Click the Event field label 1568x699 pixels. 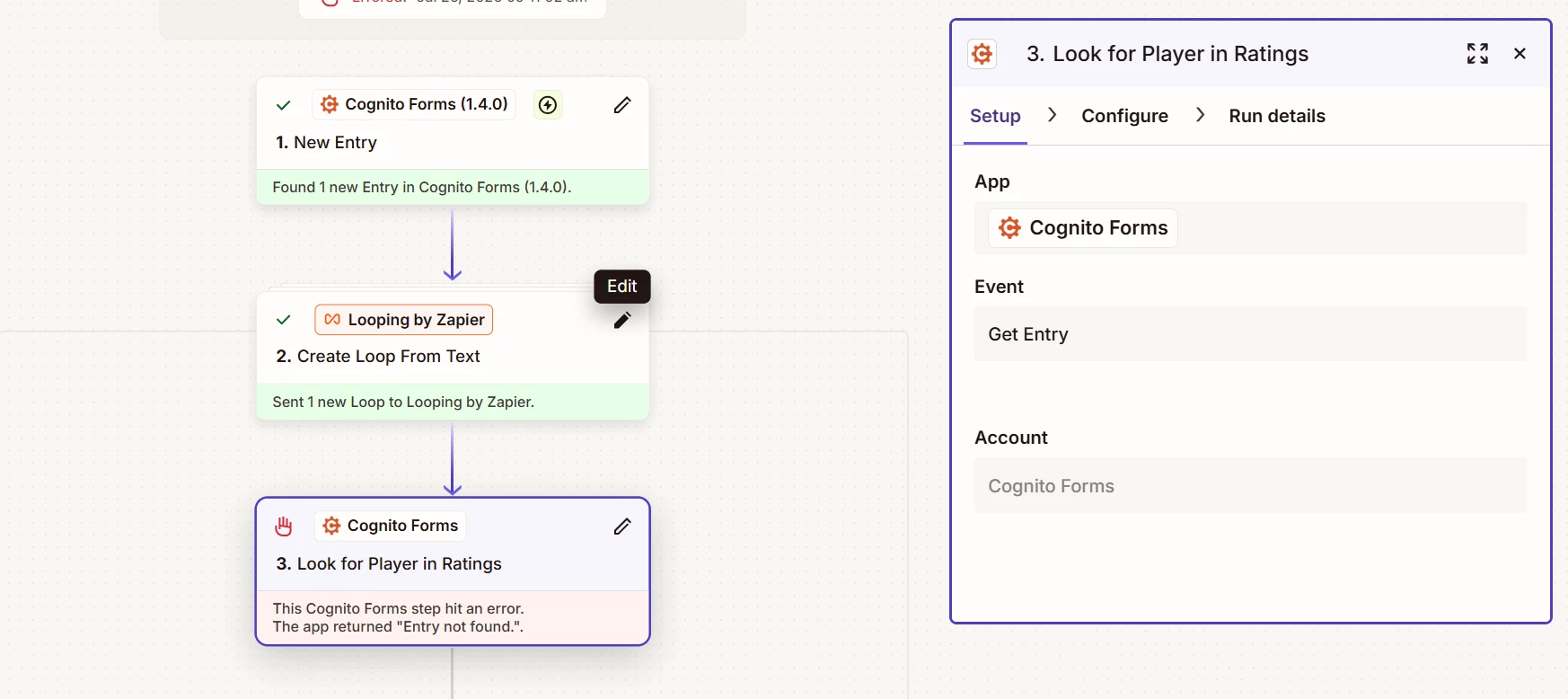(999, 287)
